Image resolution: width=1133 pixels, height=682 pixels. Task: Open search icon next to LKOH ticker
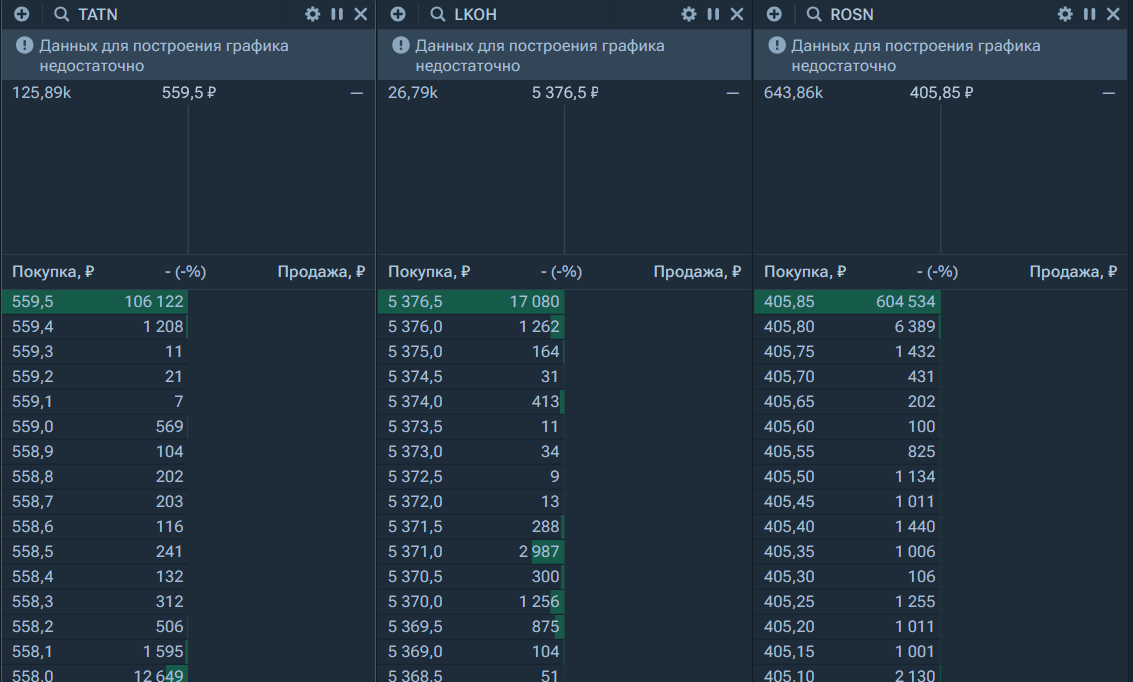pyautogui.click(x=438, y=14)
